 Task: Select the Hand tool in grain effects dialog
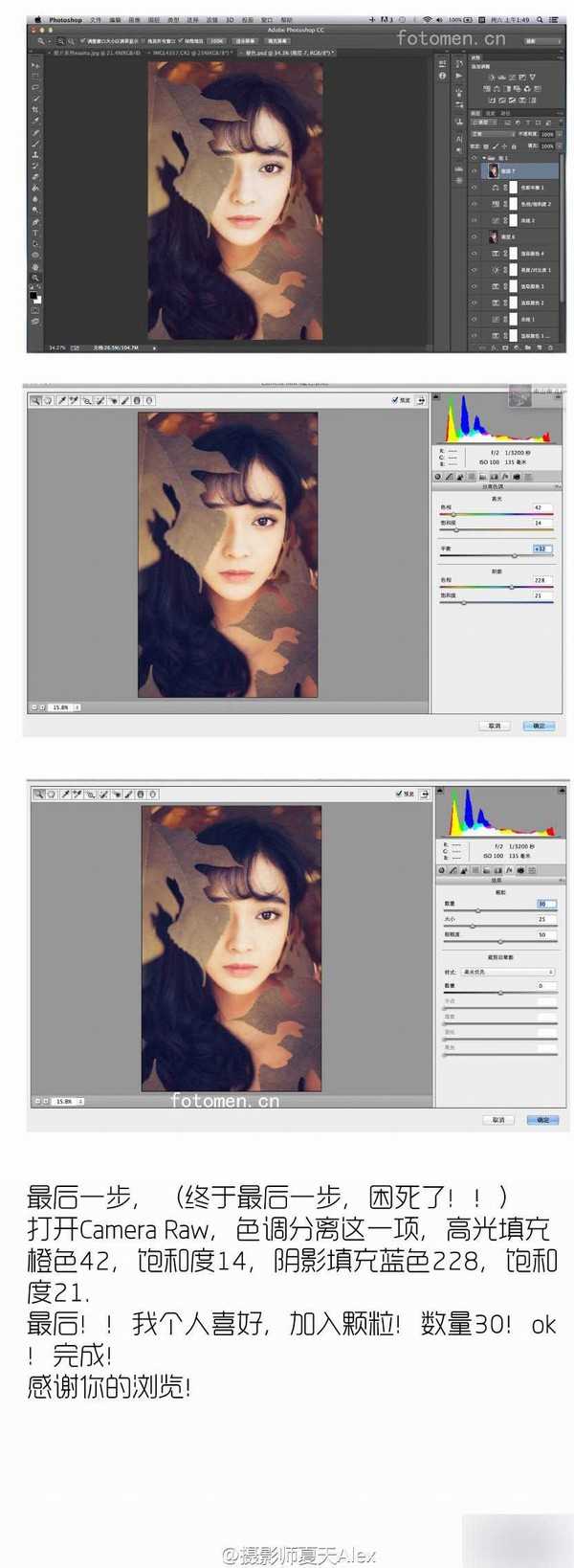(x=51, y=794)
